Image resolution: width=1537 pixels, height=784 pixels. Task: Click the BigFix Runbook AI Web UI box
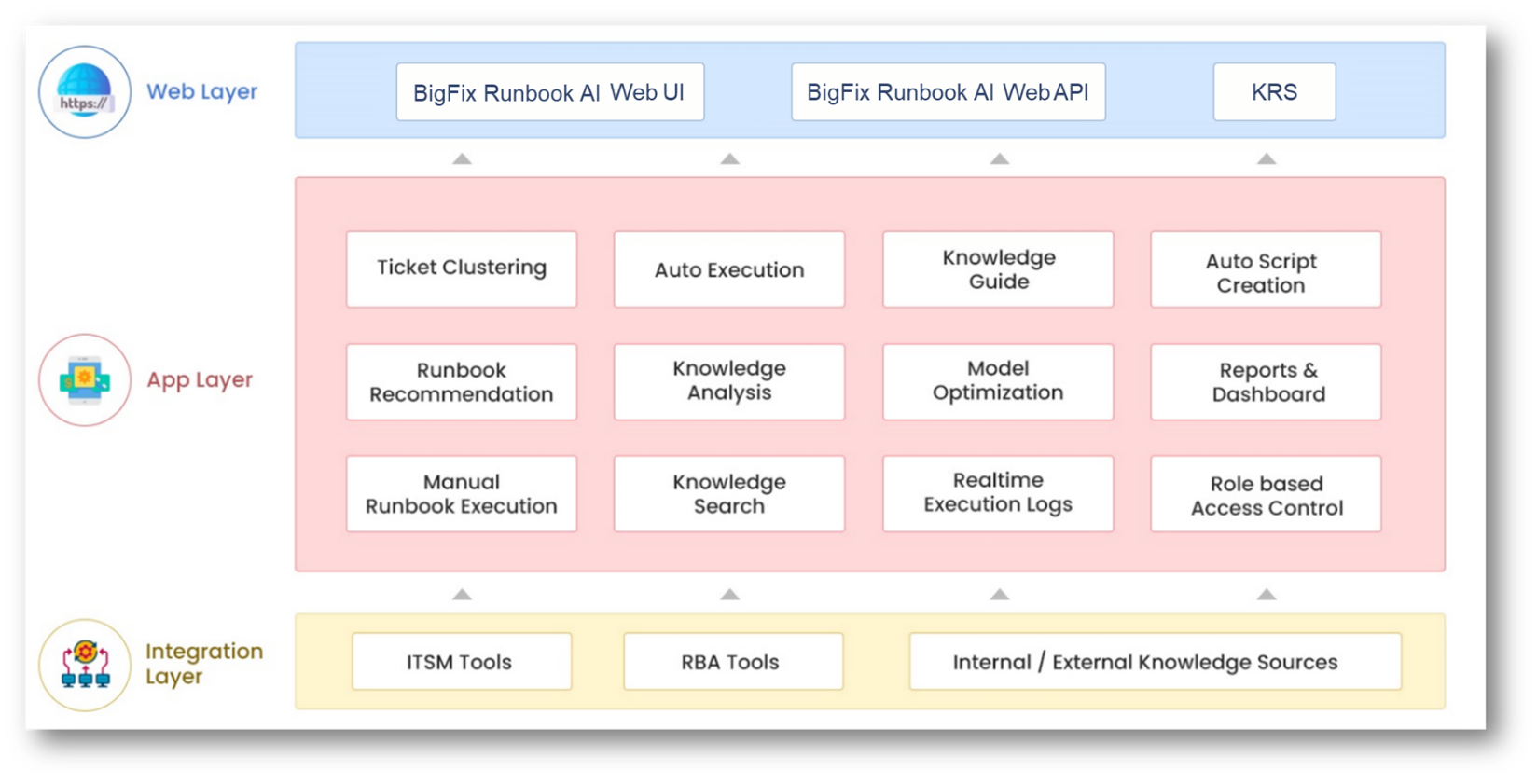coord(549,92)
